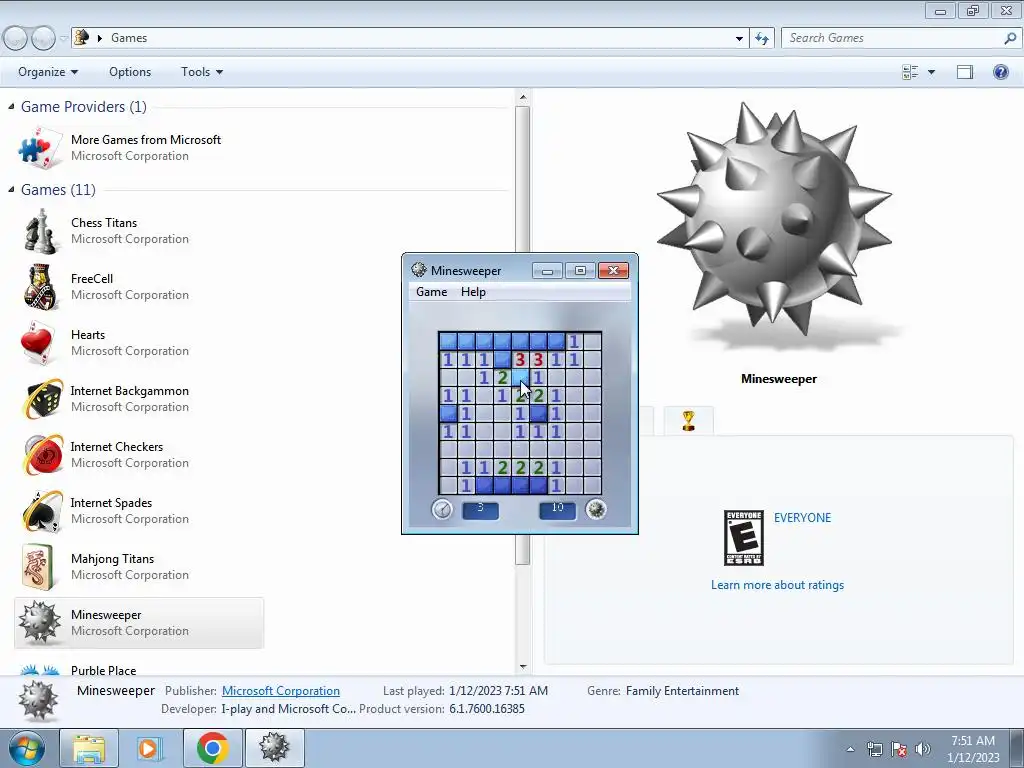
Task: Select the Hearts game icon
Action: (x=37, y=343)
